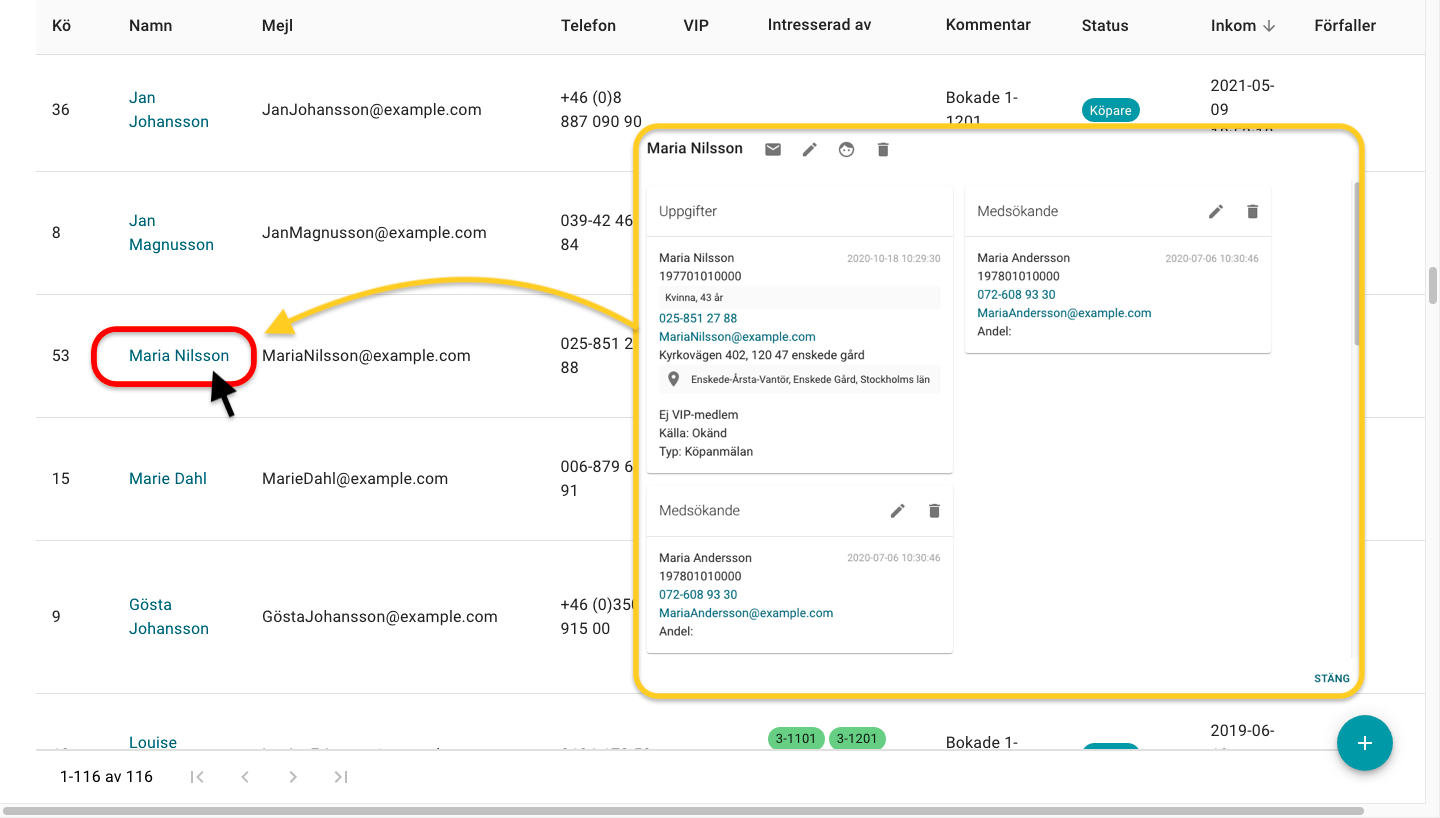1440x818 pixels.
Task: Go to last page of the table
Action: point(341,777)
